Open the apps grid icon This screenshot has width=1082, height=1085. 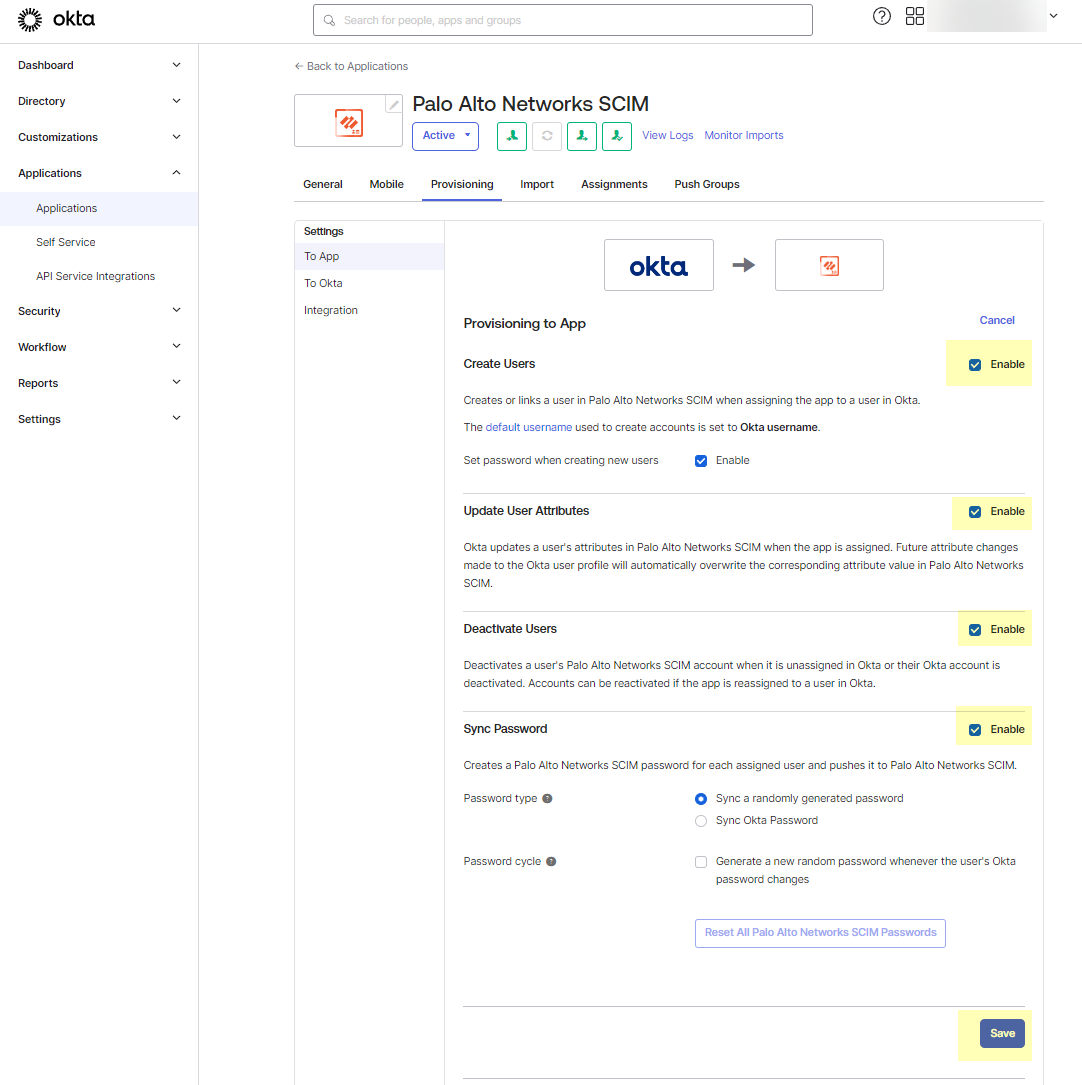915,17
